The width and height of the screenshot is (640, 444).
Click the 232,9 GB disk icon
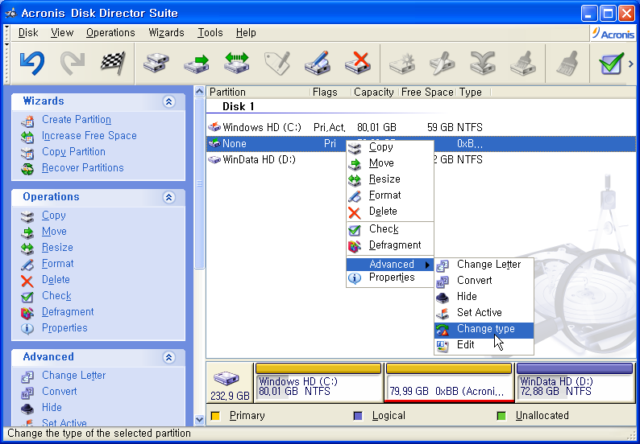(x=229, y=384)
